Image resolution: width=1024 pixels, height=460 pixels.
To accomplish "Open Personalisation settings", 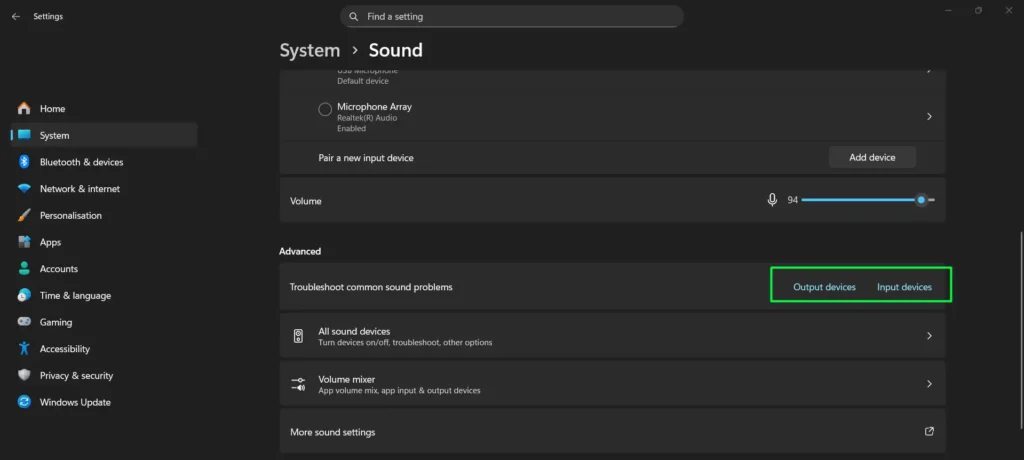I will coord(104,216).
